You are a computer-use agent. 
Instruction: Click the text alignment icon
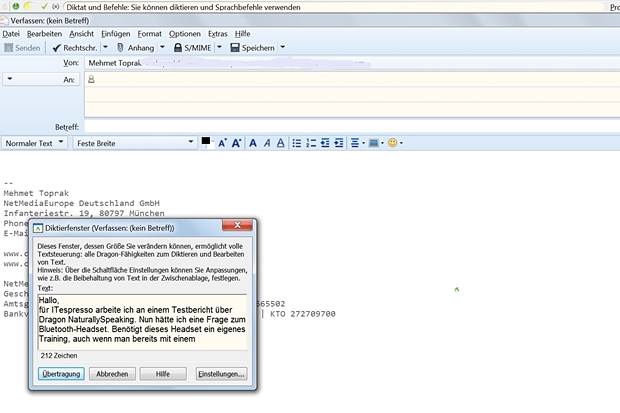(x=355, y=143)
